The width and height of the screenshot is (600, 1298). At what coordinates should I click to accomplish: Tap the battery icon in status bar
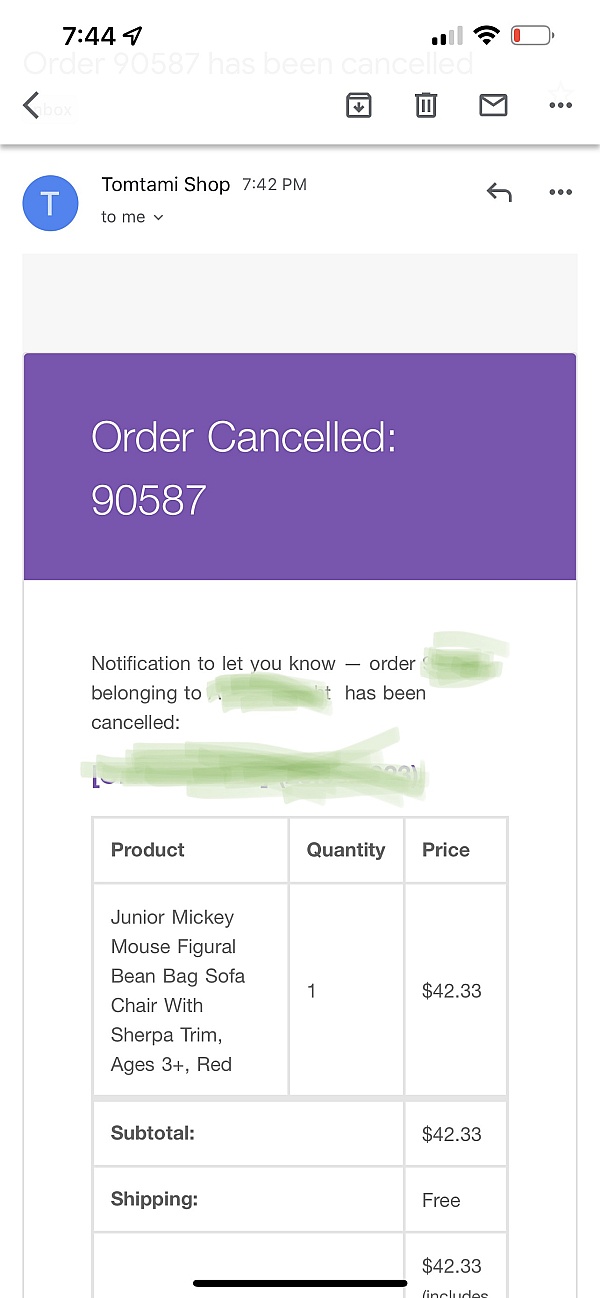coord(531,37)
